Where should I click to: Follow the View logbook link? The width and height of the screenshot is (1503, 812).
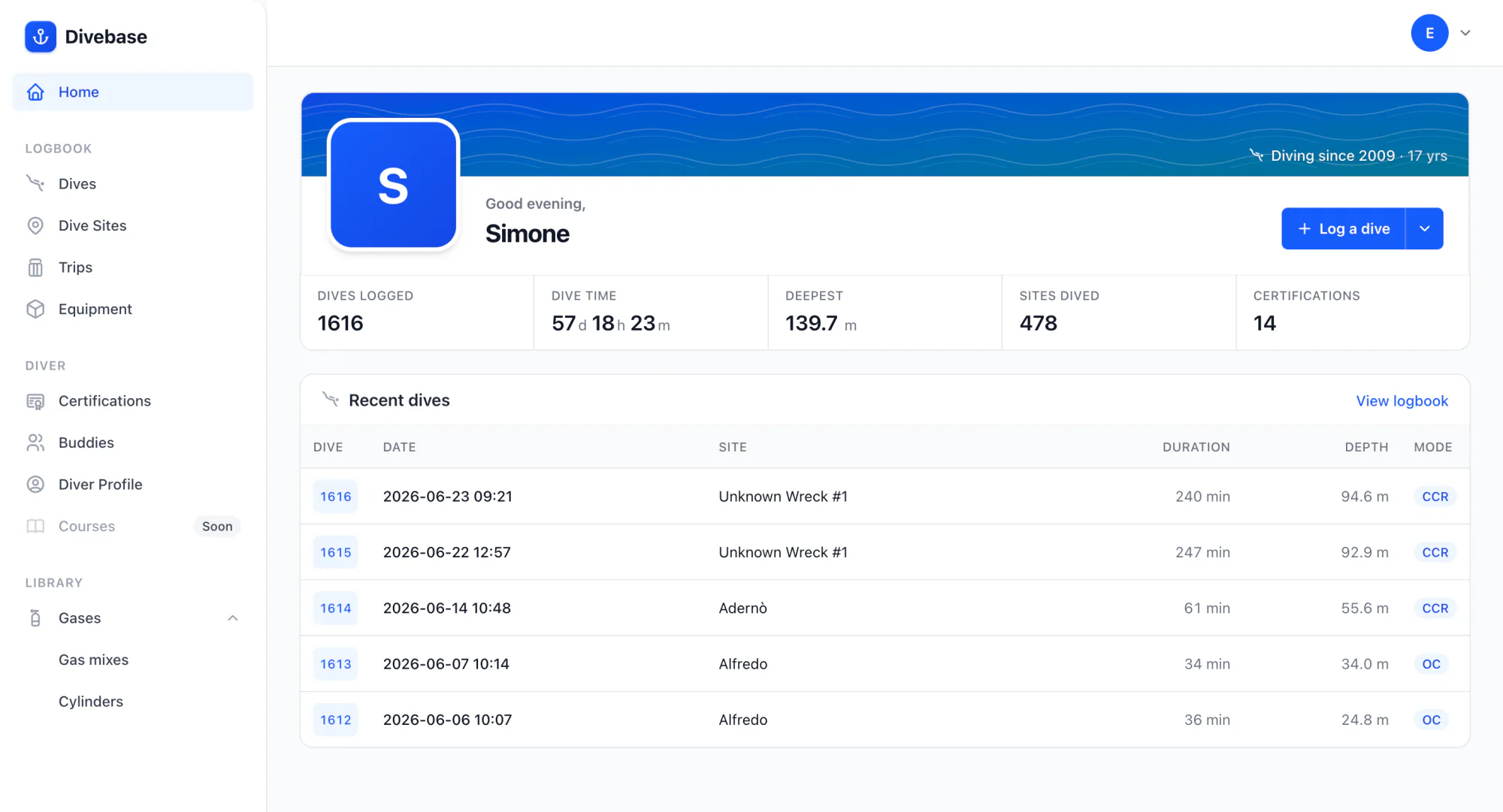[x=1402, y=400]
